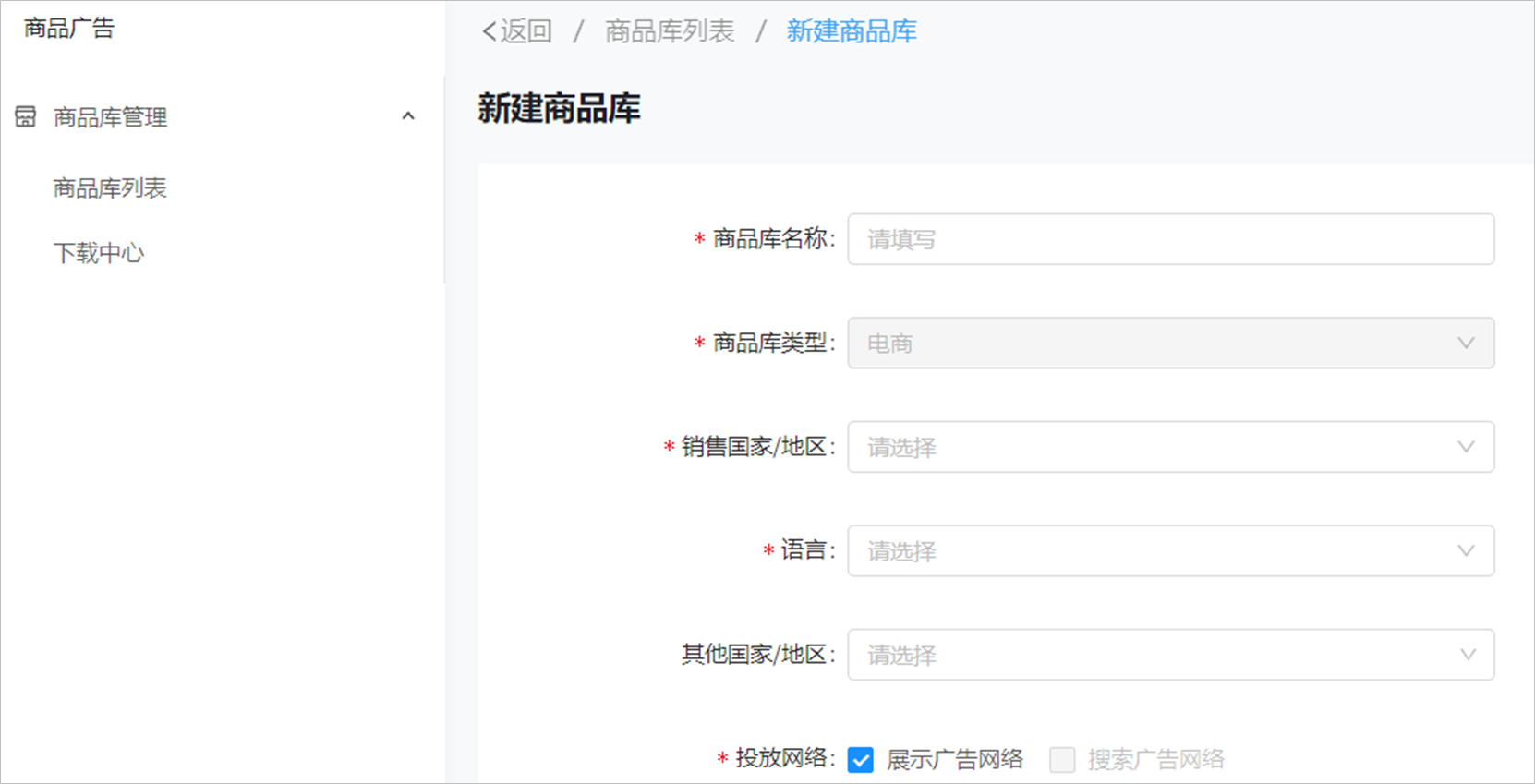The image size is (1535, 784).
Task: Click the 商品广告 title text
Action: (69, 29)
